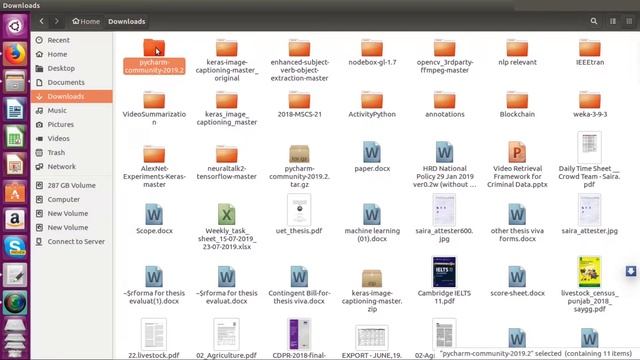The image size is (640, 360).
Task: Select Downloads in sidebar
Action: click(x=72, y=96)
